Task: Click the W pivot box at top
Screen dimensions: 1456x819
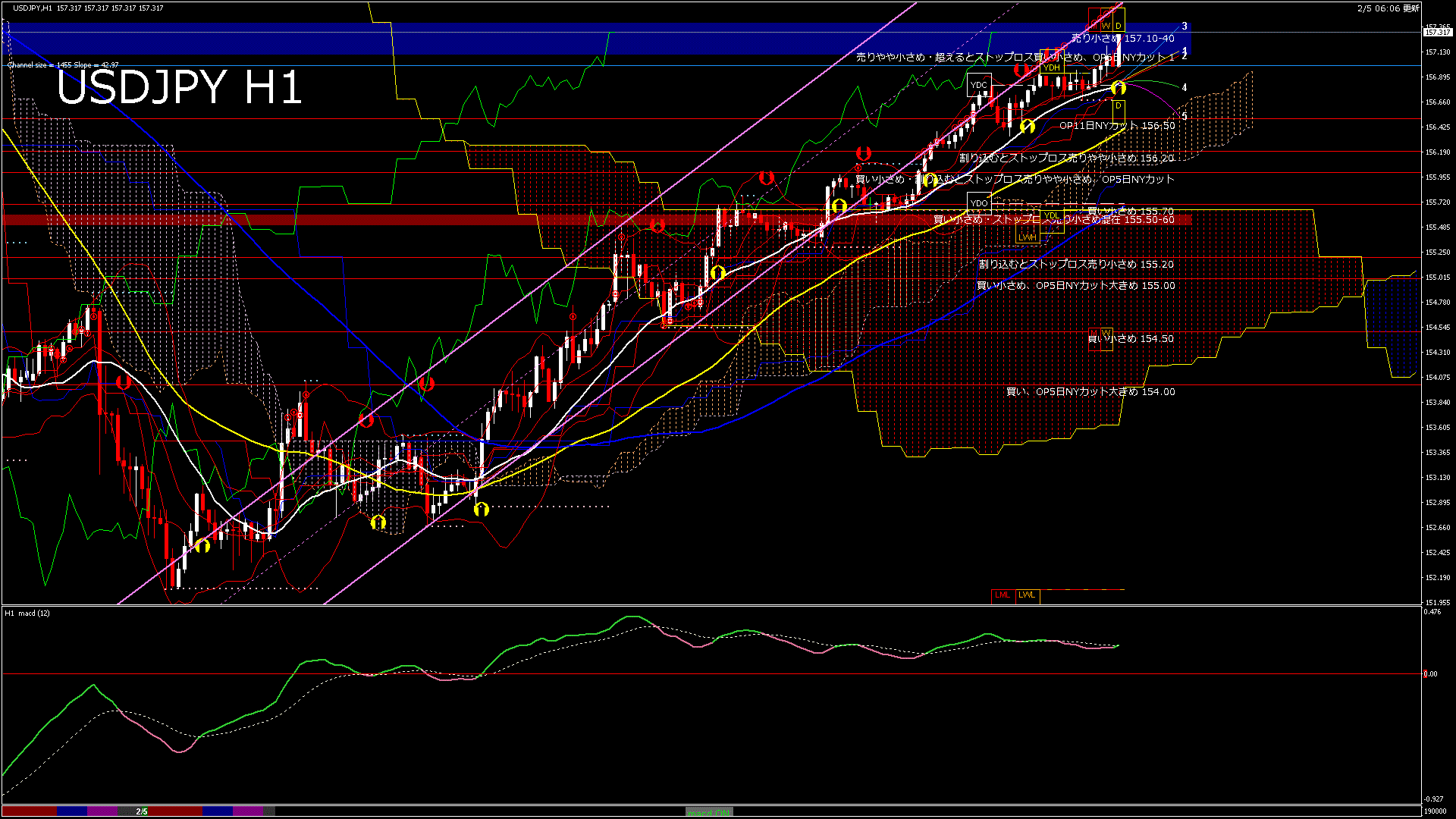Action: click(1106, 26)
